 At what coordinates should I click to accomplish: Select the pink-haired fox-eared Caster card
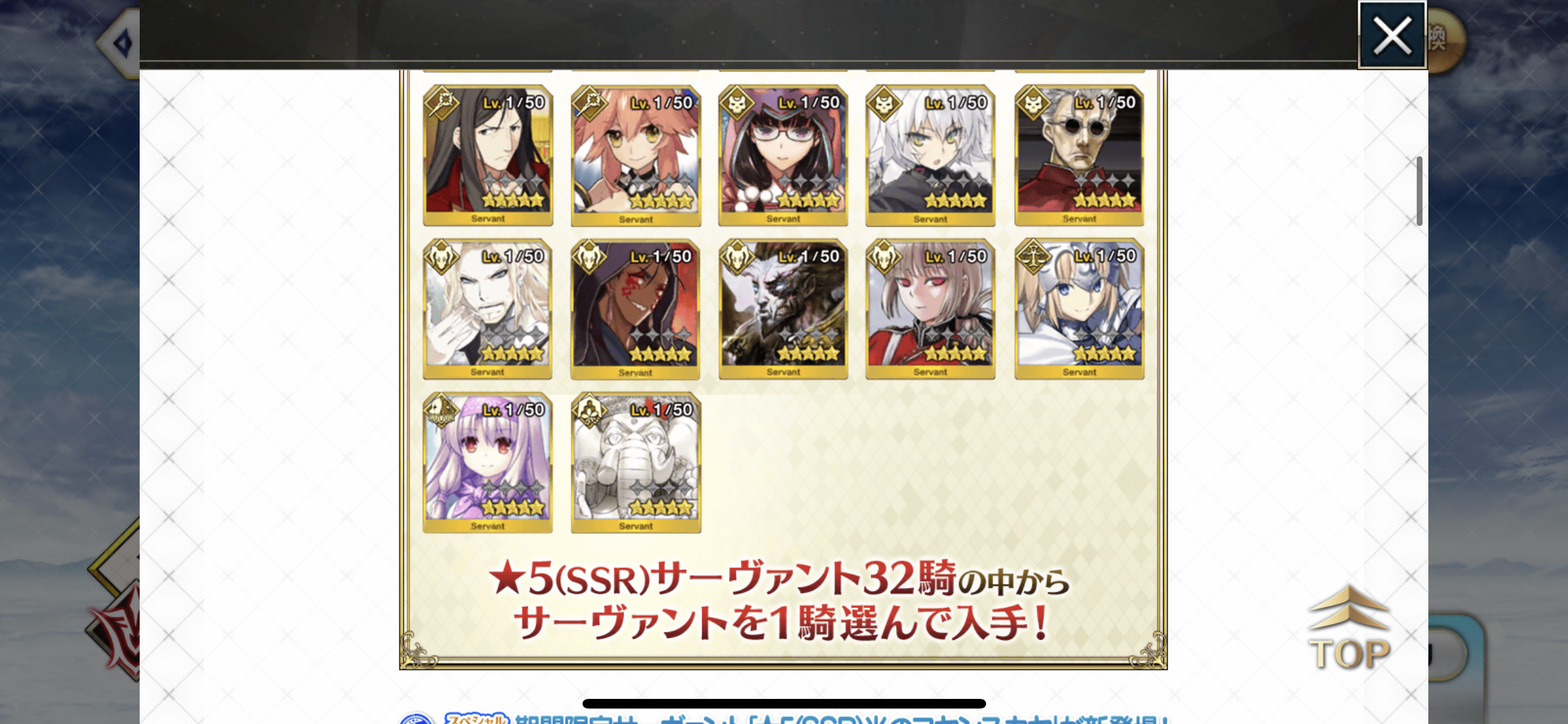click(x=636, y=155)
